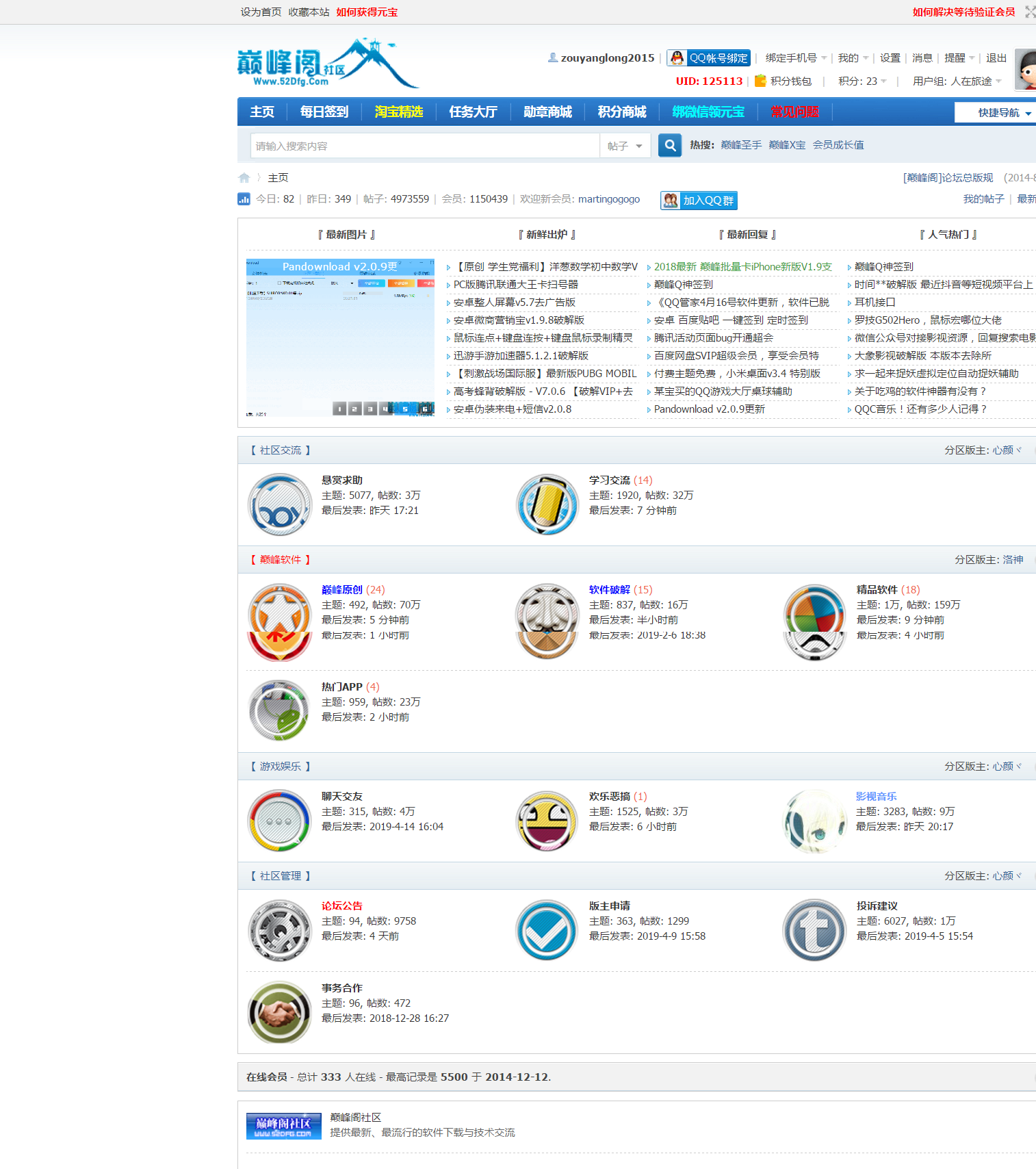Expand the 用户组 人在旅途 dropdown
1036x1169 pixels.
(x=957, y=81)
